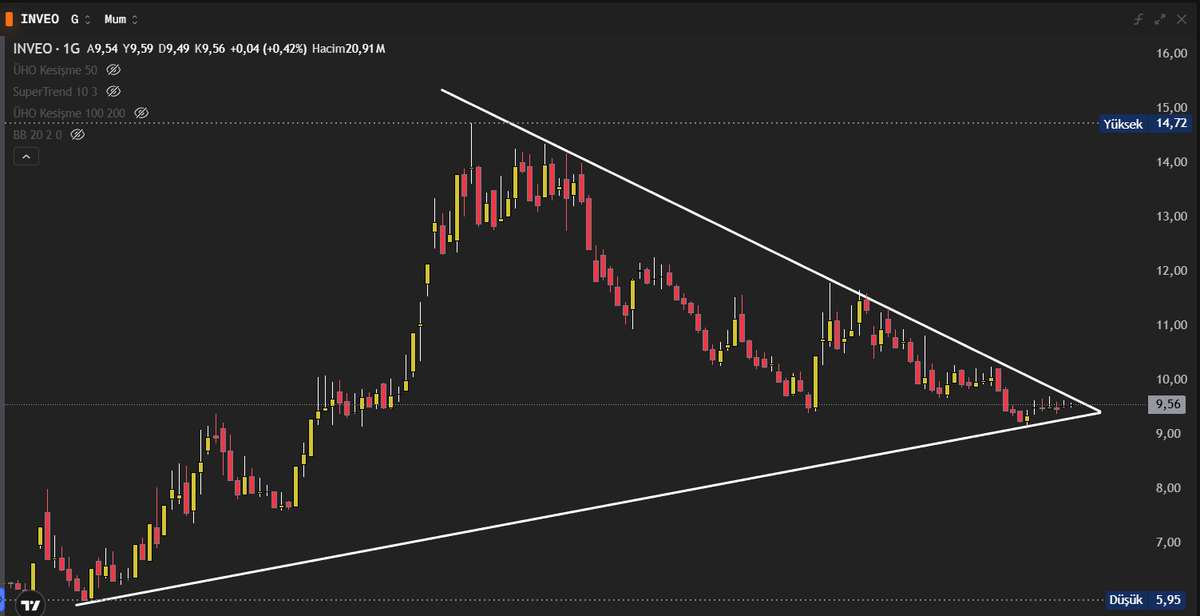
Task: Close the chart panel with X icon
Action: 1182,19
